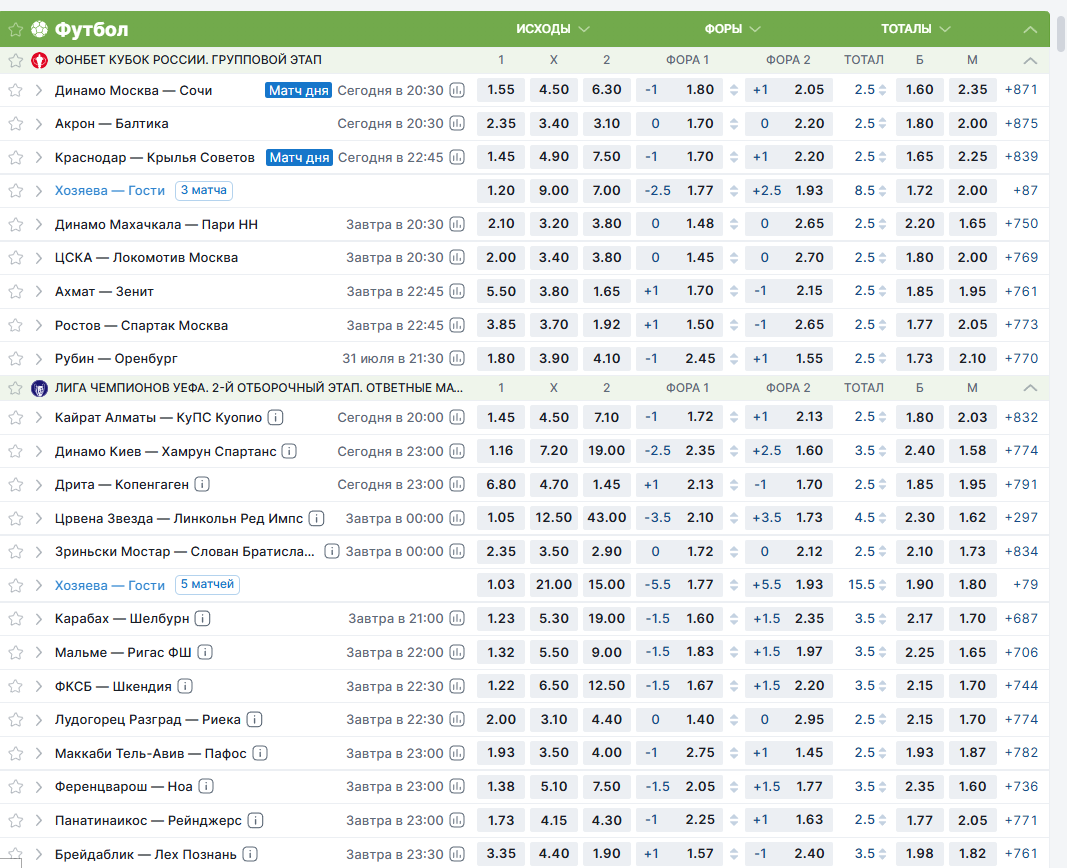Change total line 3.5 for Карабах — Шелбурн
The width and height of the screenshot is (1067, 868).
tap(883, 618)
